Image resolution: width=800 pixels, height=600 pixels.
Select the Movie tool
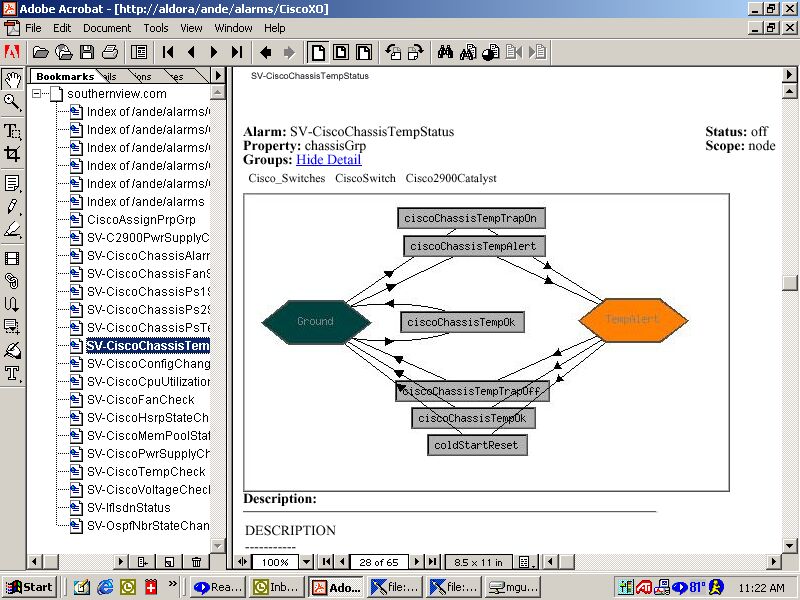13,258
